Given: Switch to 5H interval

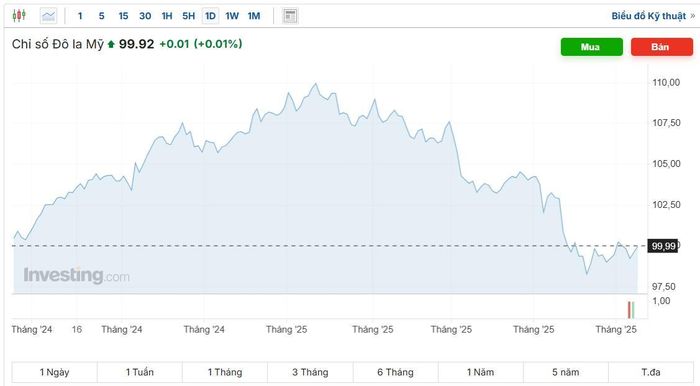Looking at the screenshot, I should [x=188, y=16].
